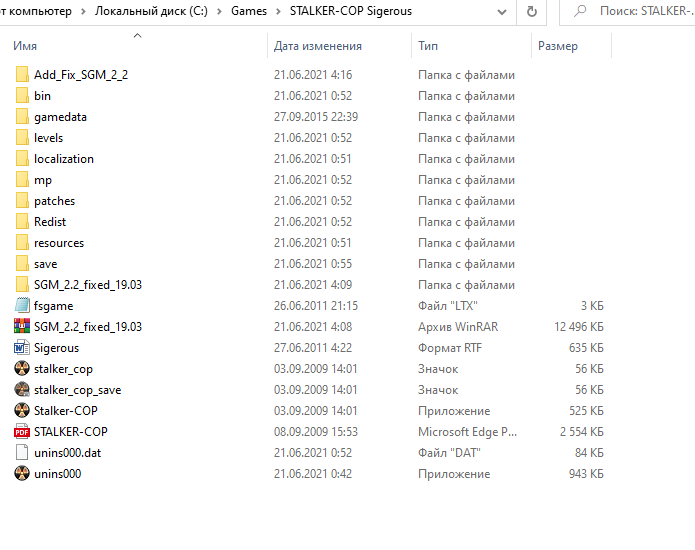This screenshot has height=550, width=695.
Task: Sort by the Дата изменения column header
Action: [318, 46]
